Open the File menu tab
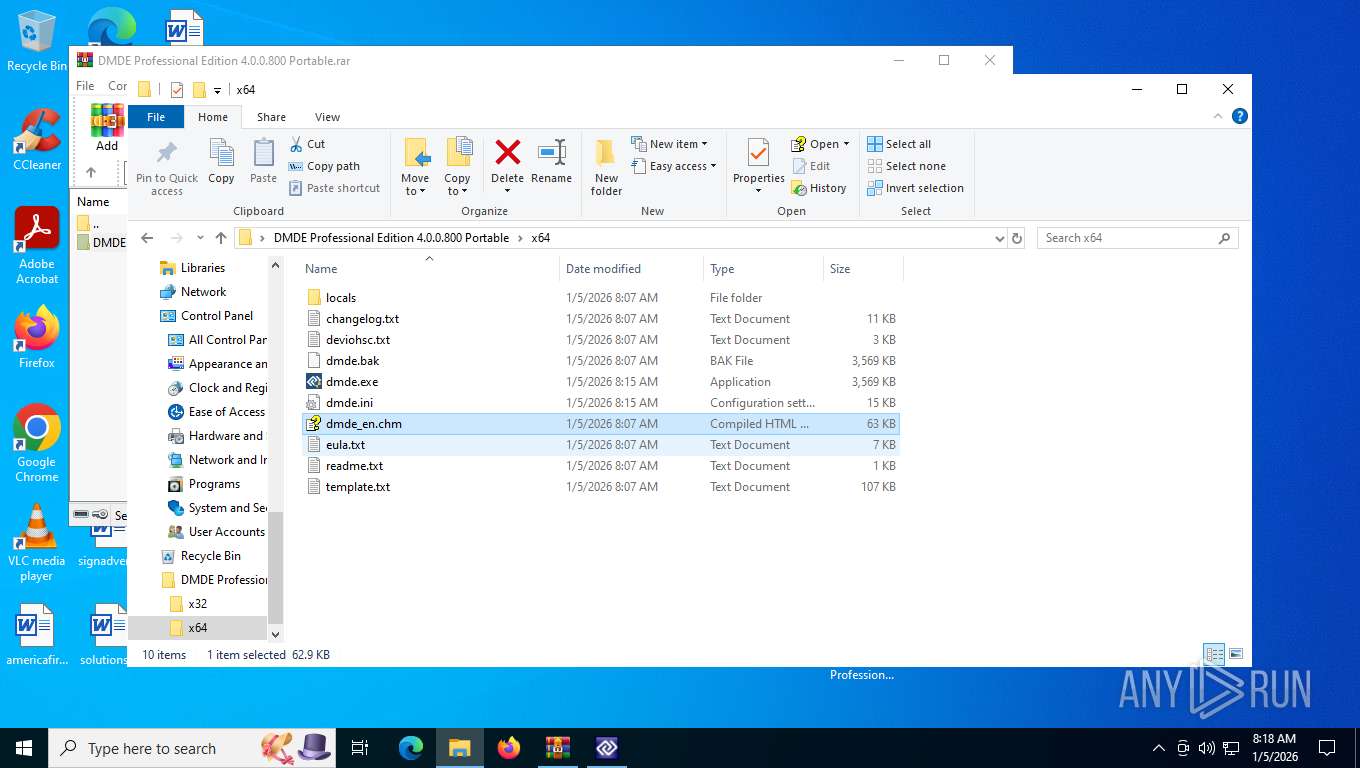 (x=156, y=117)
